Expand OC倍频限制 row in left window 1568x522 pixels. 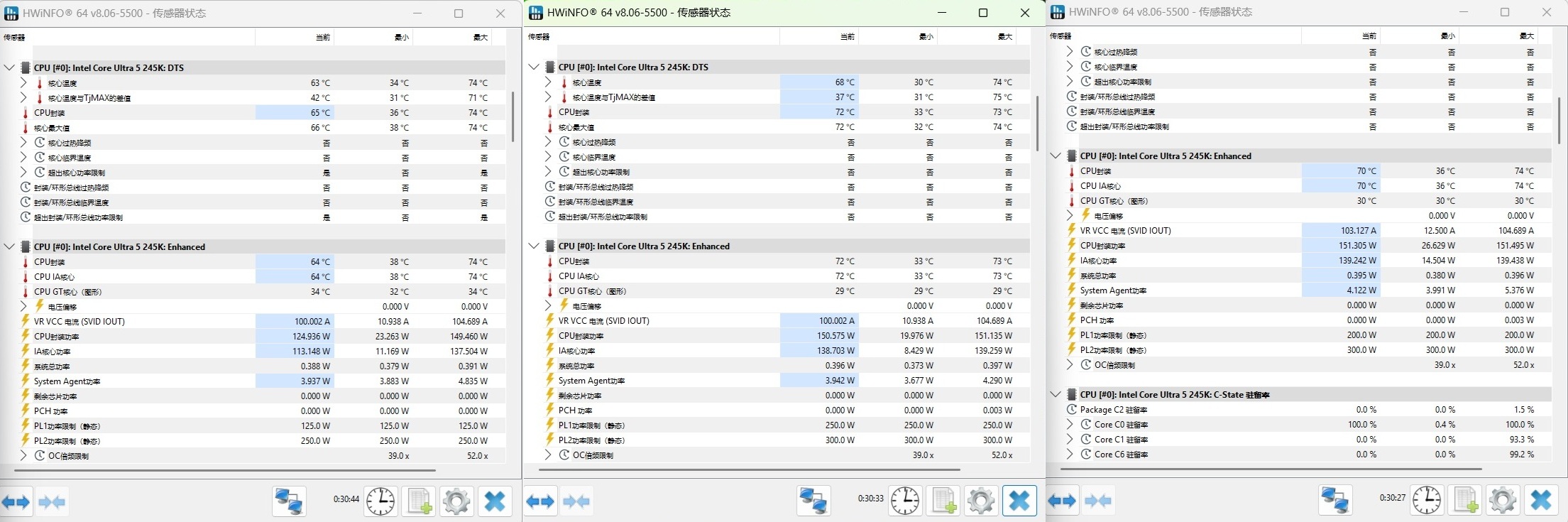point(23,455)
